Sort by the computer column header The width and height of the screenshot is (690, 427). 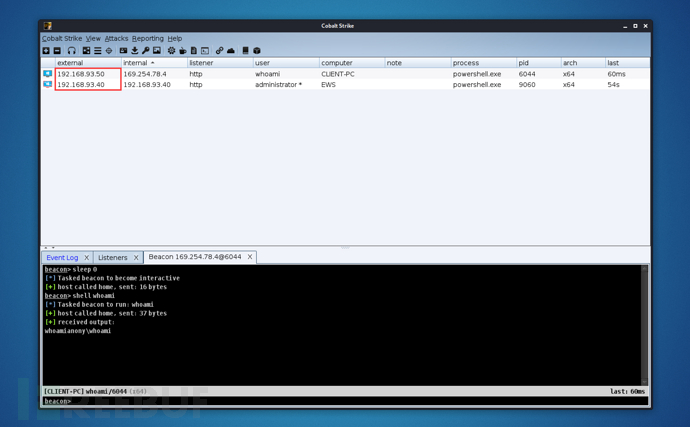pyautogui.click(x=352, y=63)
